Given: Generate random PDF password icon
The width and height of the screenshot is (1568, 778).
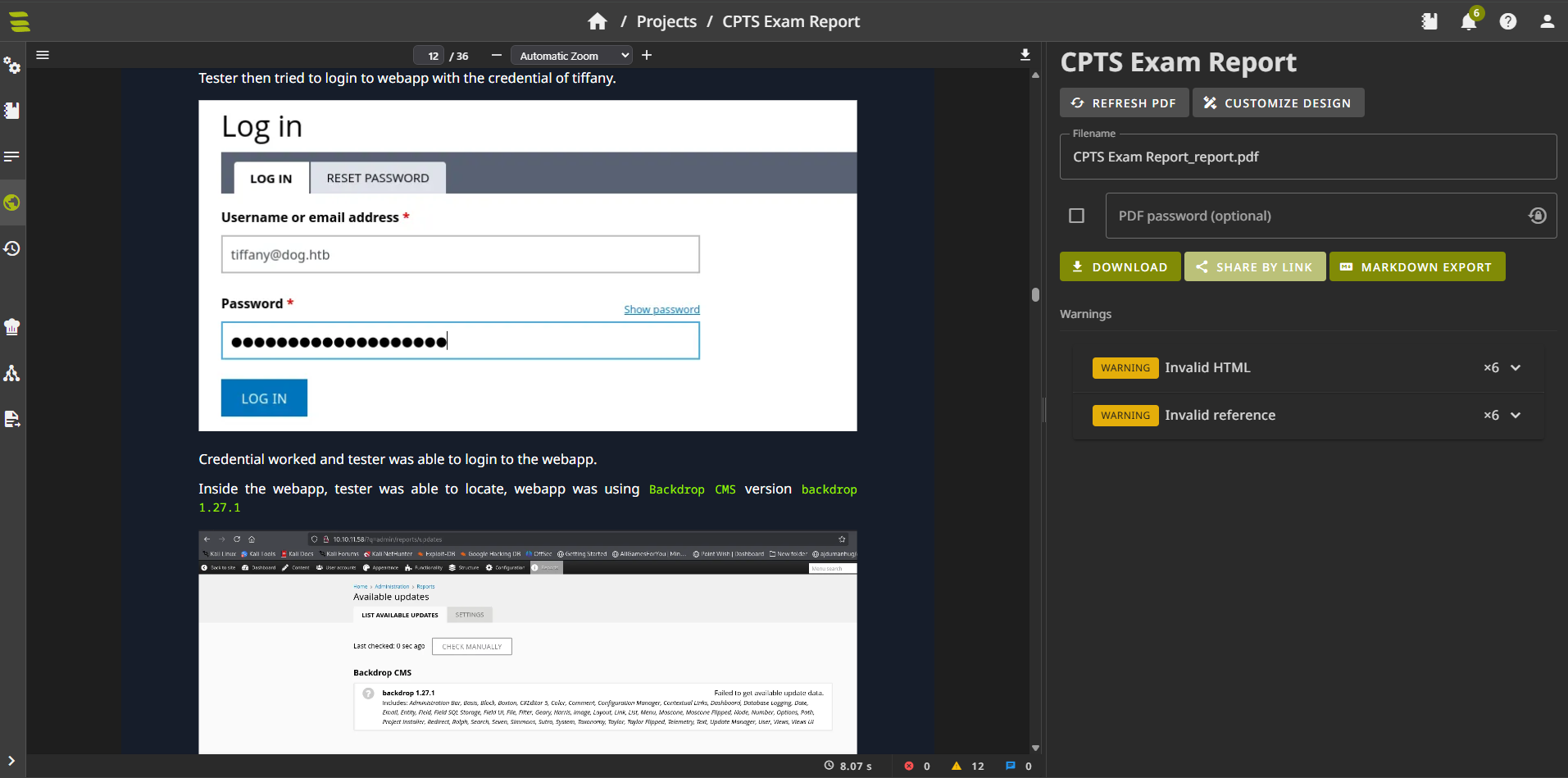Looking at the screenshot, I should pyautogui.click(x=1537, y=216).
